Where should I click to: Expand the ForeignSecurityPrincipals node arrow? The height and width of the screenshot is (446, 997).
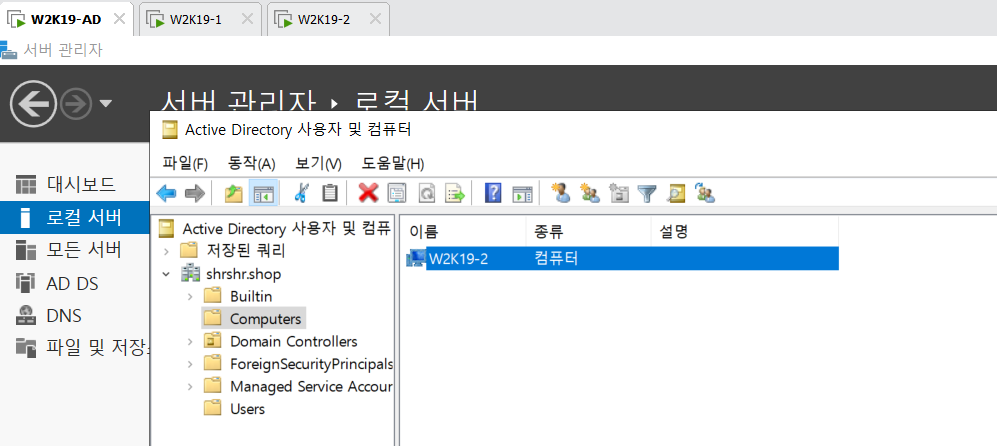189,364
